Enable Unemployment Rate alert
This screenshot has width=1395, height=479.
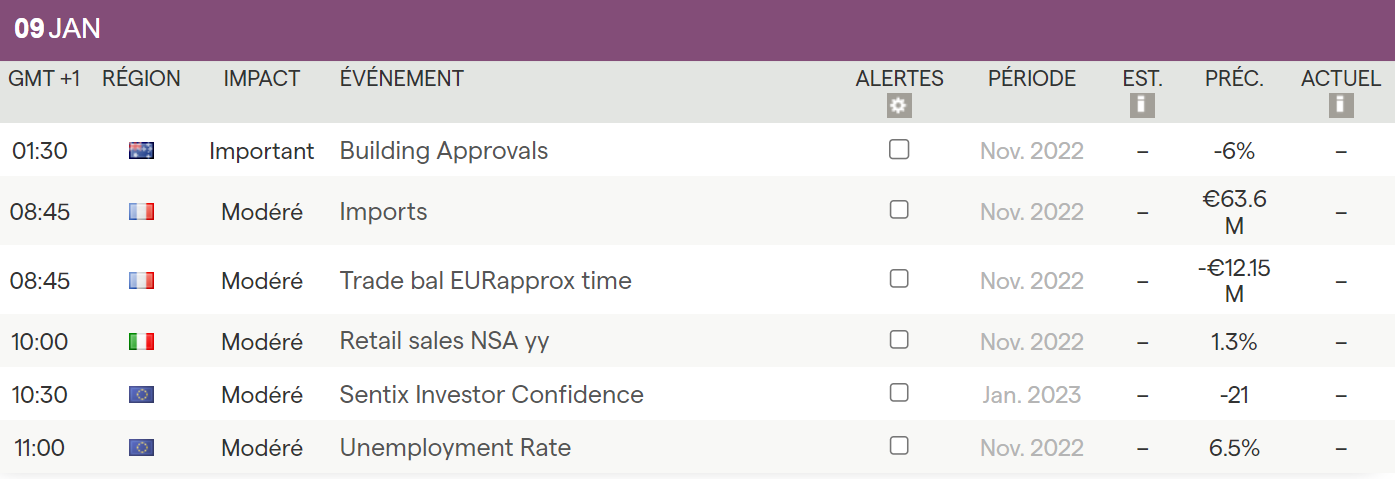pos(899,446)
